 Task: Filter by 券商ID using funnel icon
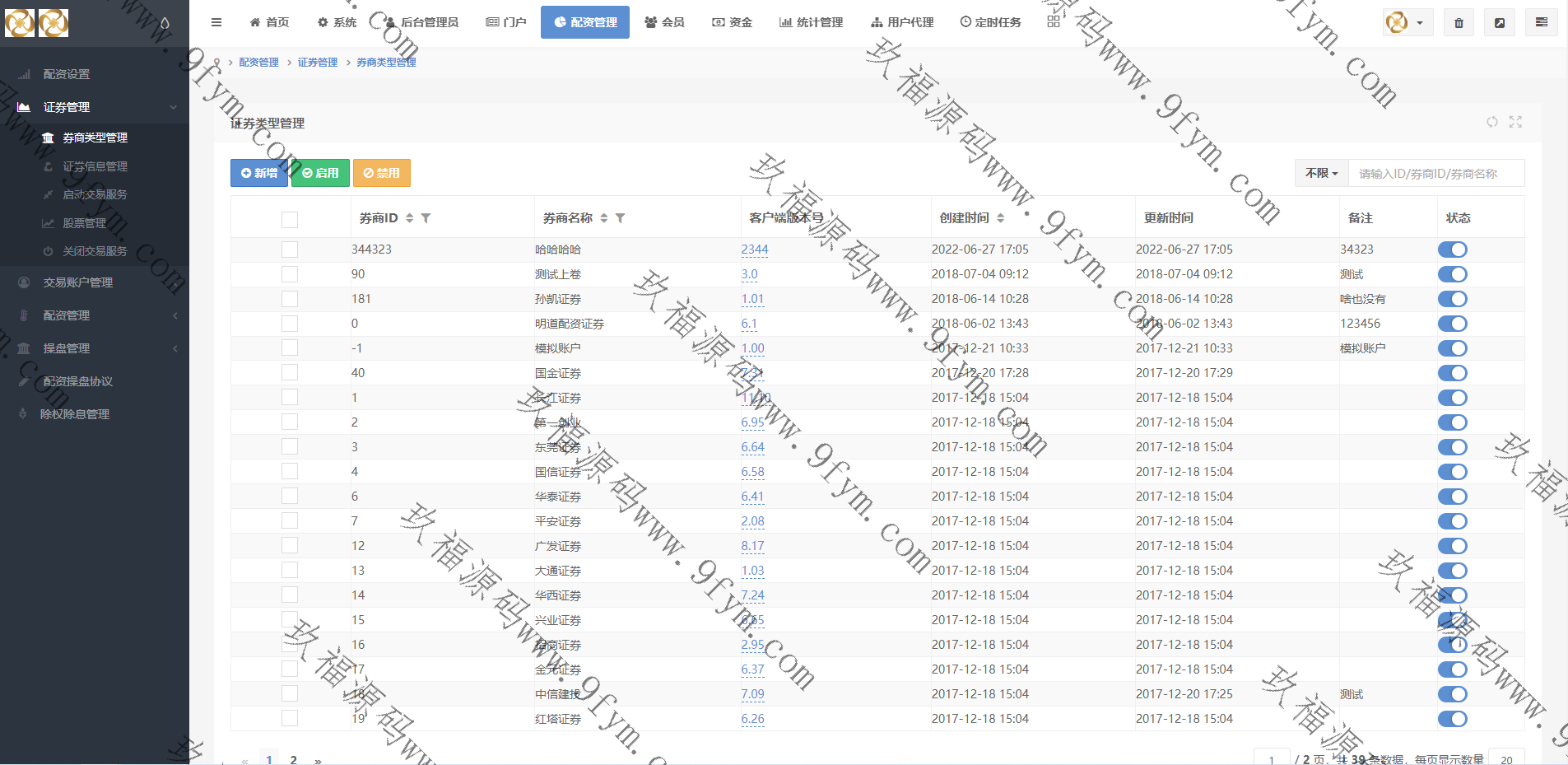(x=426, y=218)
